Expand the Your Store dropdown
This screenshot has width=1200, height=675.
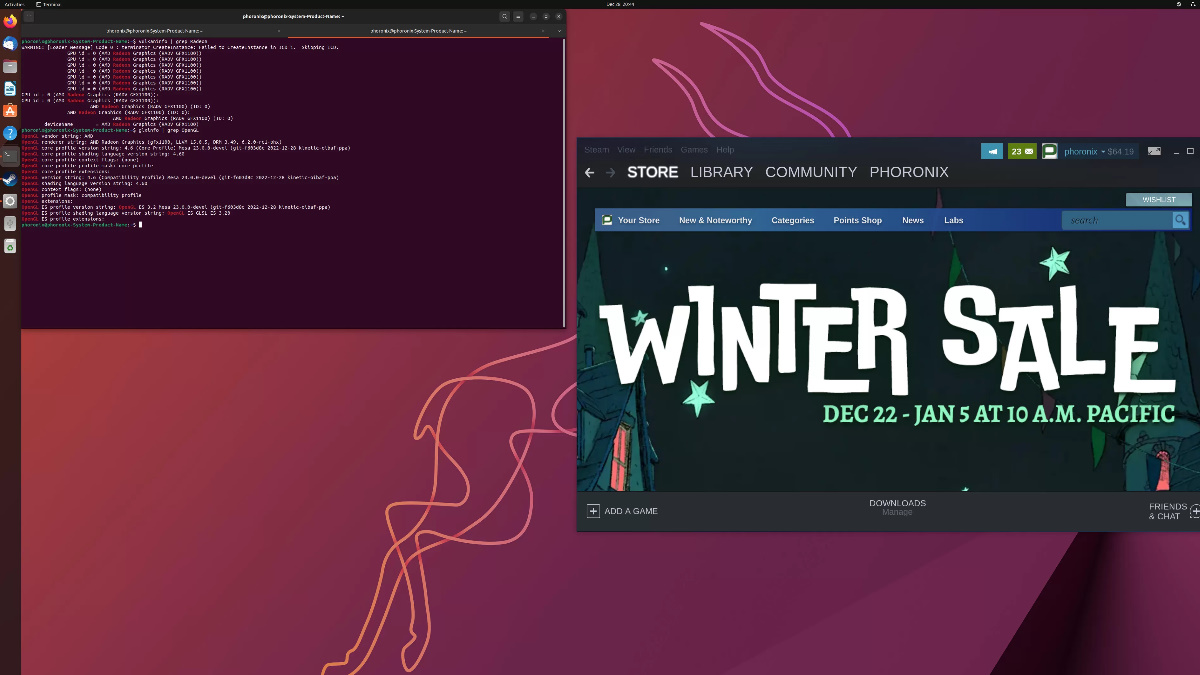pyautogui.click(x=639, y=220)
